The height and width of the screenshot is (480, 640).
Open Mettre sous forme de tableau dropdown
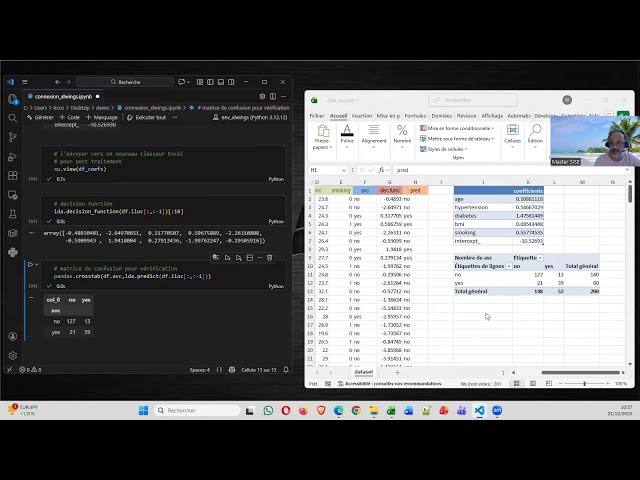(x=457, y=139)
